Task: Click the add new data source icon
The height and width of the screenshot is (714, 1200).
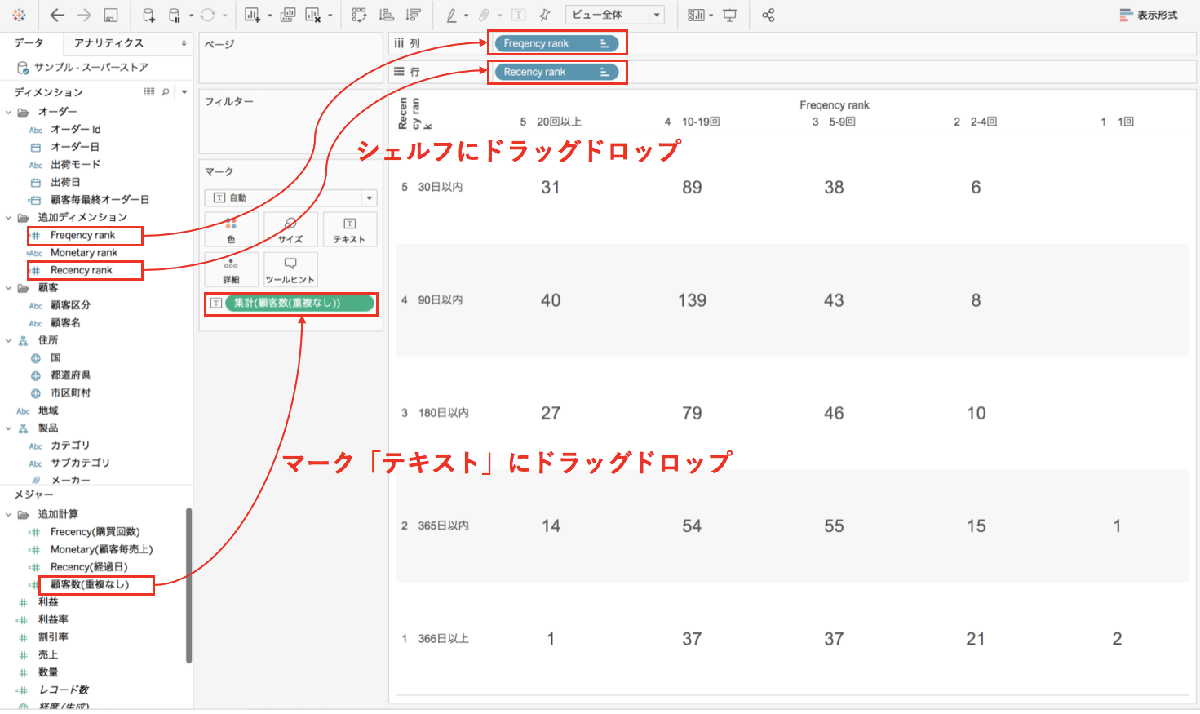Action: (x=148, y=15)
